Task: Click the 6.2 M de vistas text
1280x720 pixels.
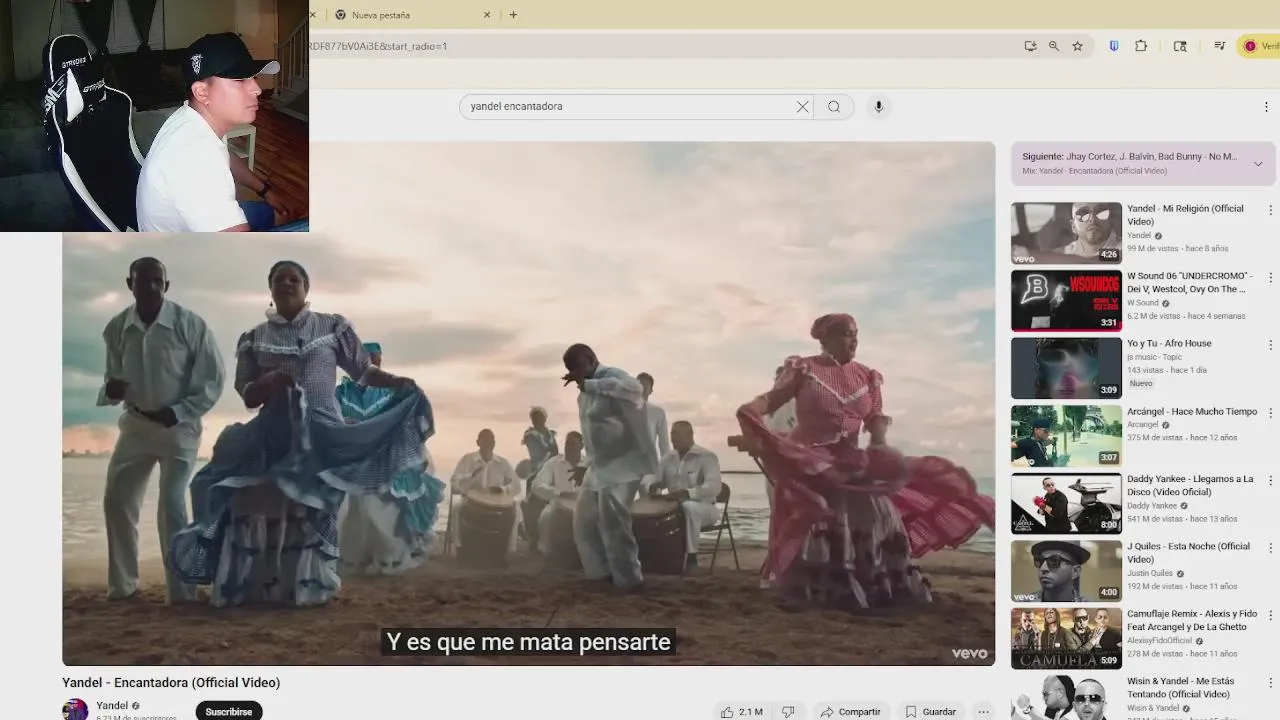Action: [x=1154, y=316]
